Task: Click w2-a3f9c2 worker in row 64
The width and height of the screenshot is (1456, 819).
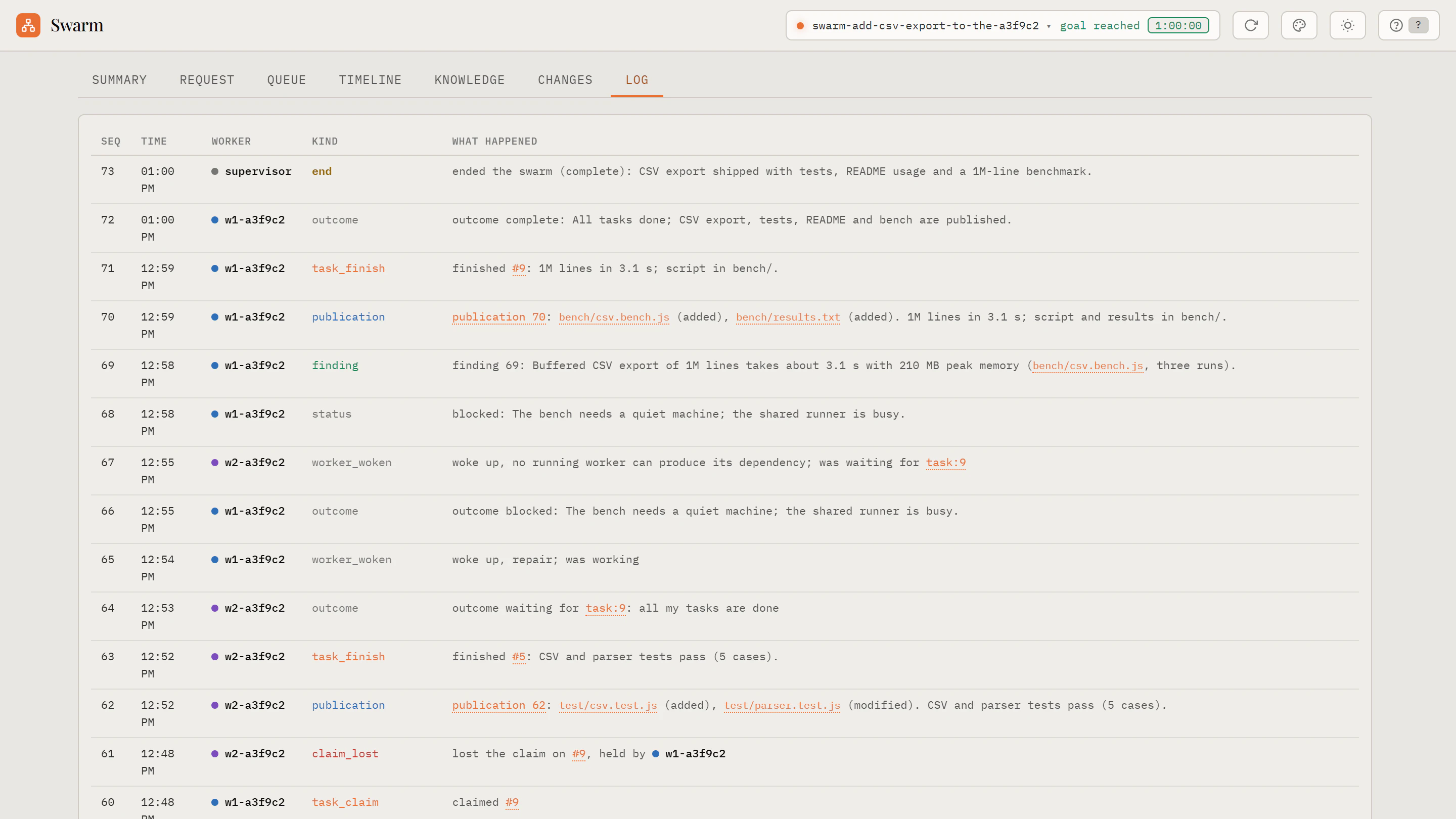Action: [248, 608]
